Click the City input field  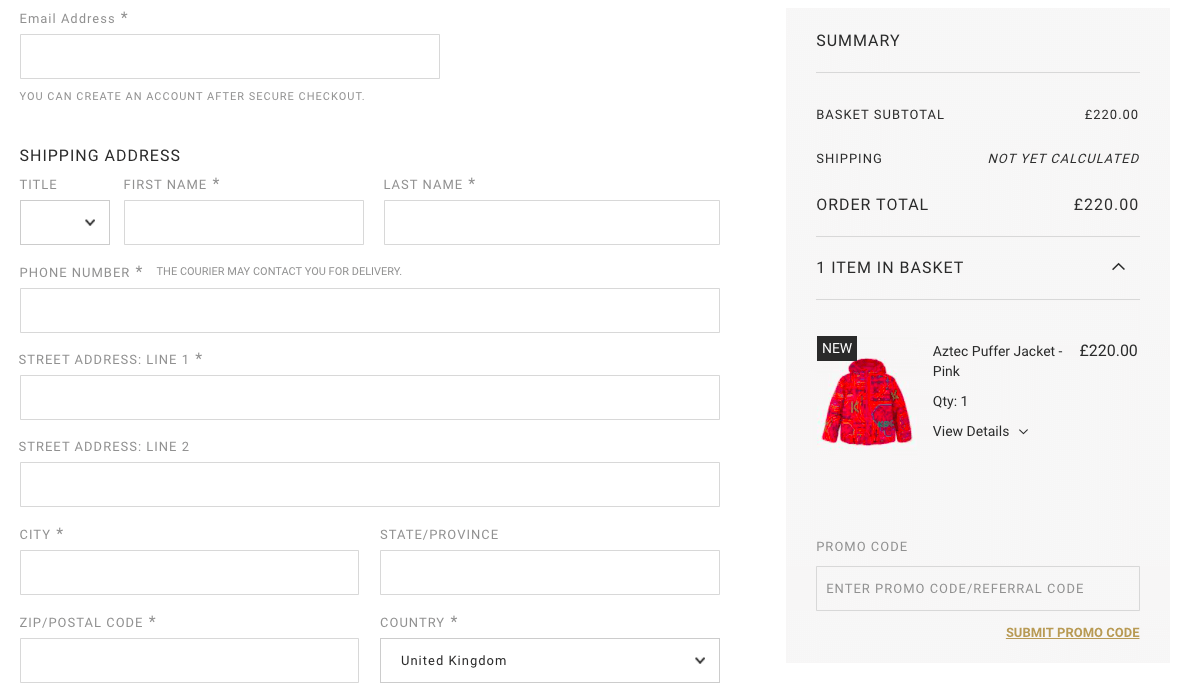point(189,572)
